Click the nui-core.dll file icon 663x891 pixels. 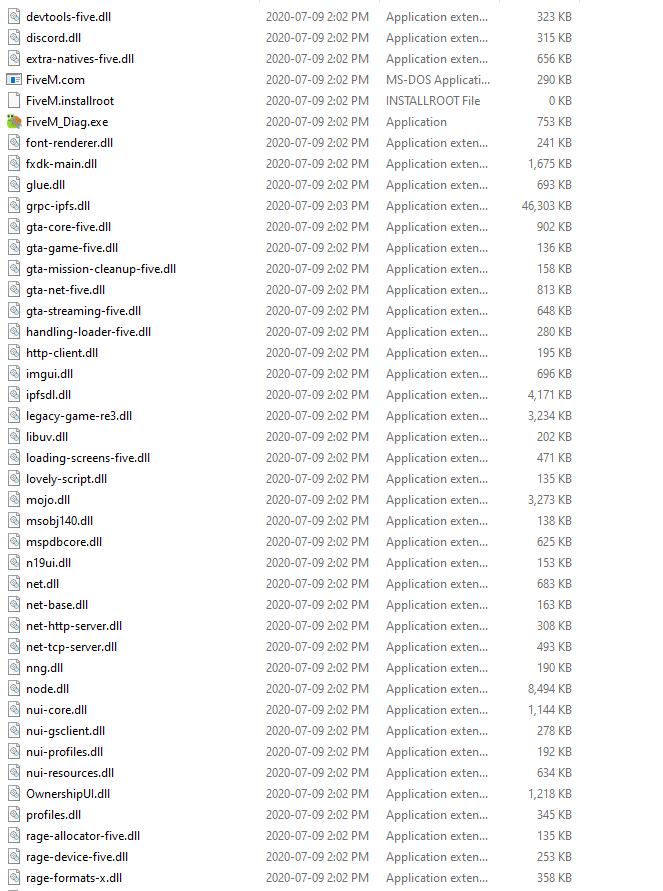click(14, 710)
